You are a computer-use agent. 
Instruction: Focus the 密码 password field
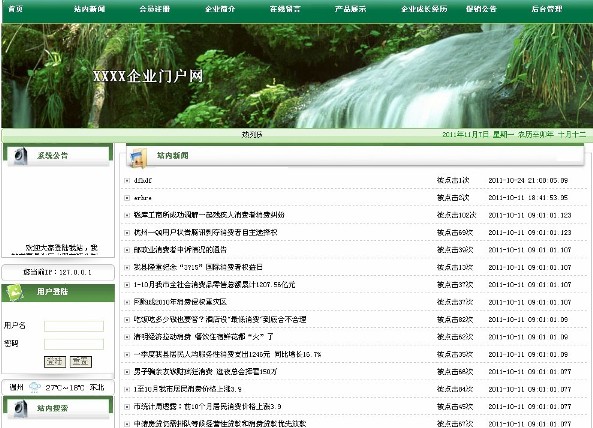pyautogui.click(x=74, y=344)
